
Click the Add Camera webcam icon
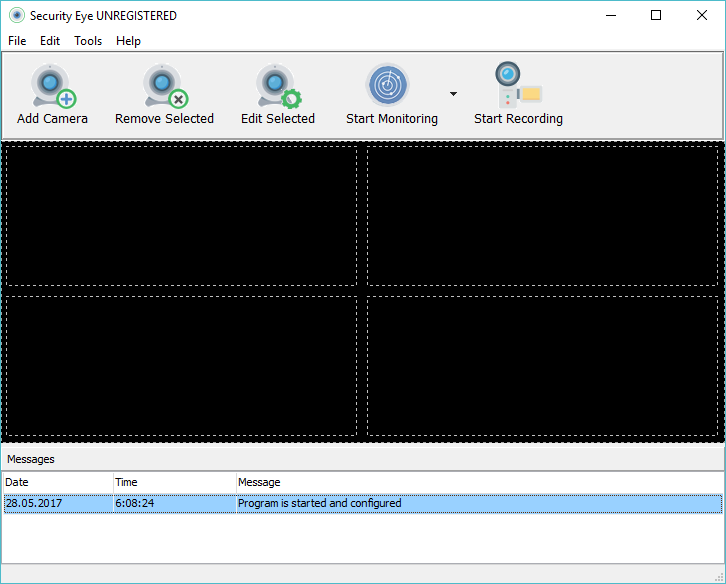click(x=53, y=86)
